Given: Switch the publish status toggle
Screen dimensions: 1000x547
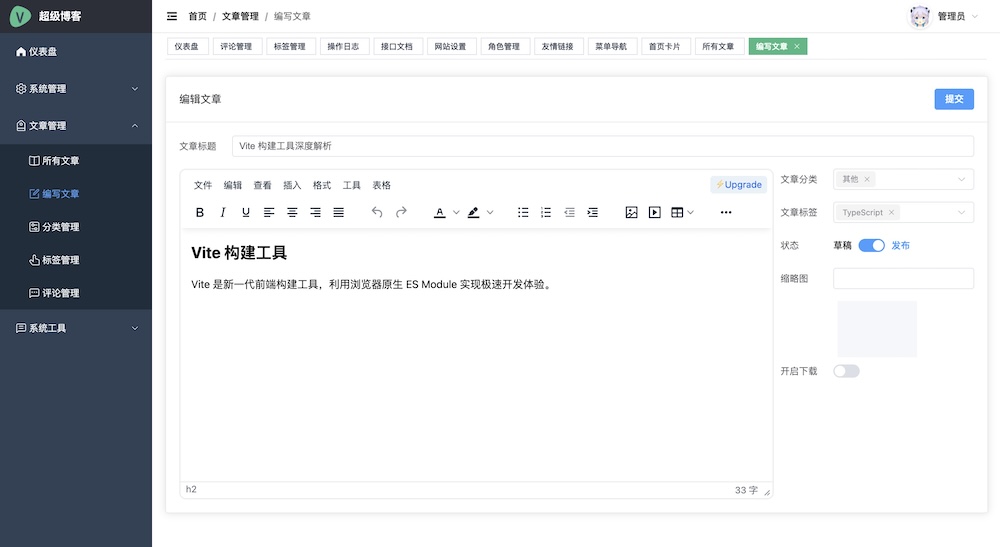Looking at the screenshot, I should [871, 245].
